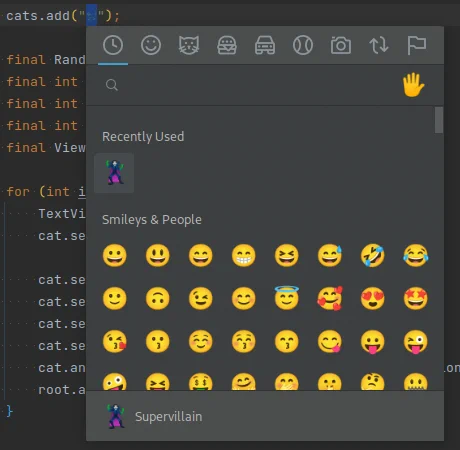Click the emoji list scrollbar thumb

pyautogui.click(x=439, y=120)
